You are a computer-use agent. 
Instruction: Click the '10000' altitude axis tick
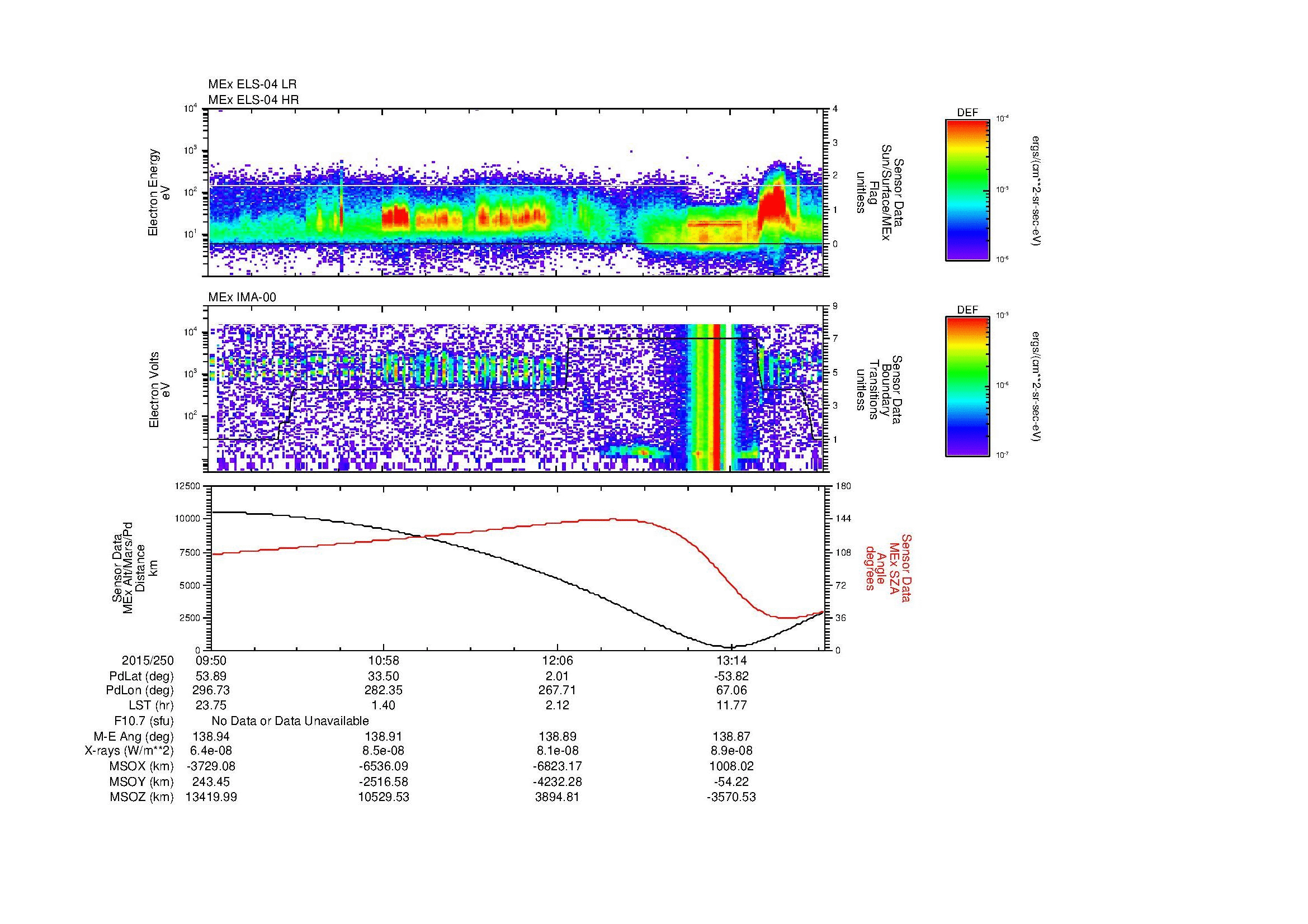188,519
